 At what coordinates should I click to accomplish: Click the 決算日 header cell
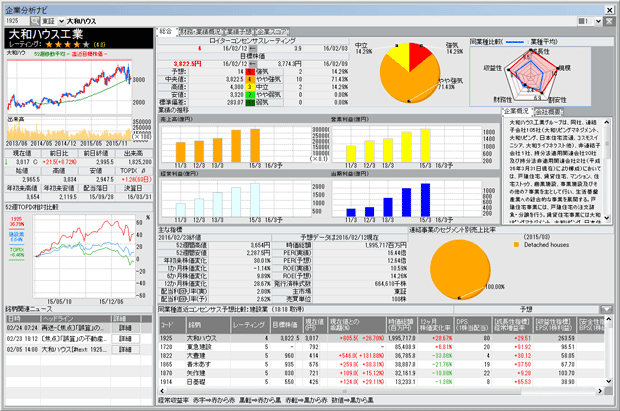(134, 188)
